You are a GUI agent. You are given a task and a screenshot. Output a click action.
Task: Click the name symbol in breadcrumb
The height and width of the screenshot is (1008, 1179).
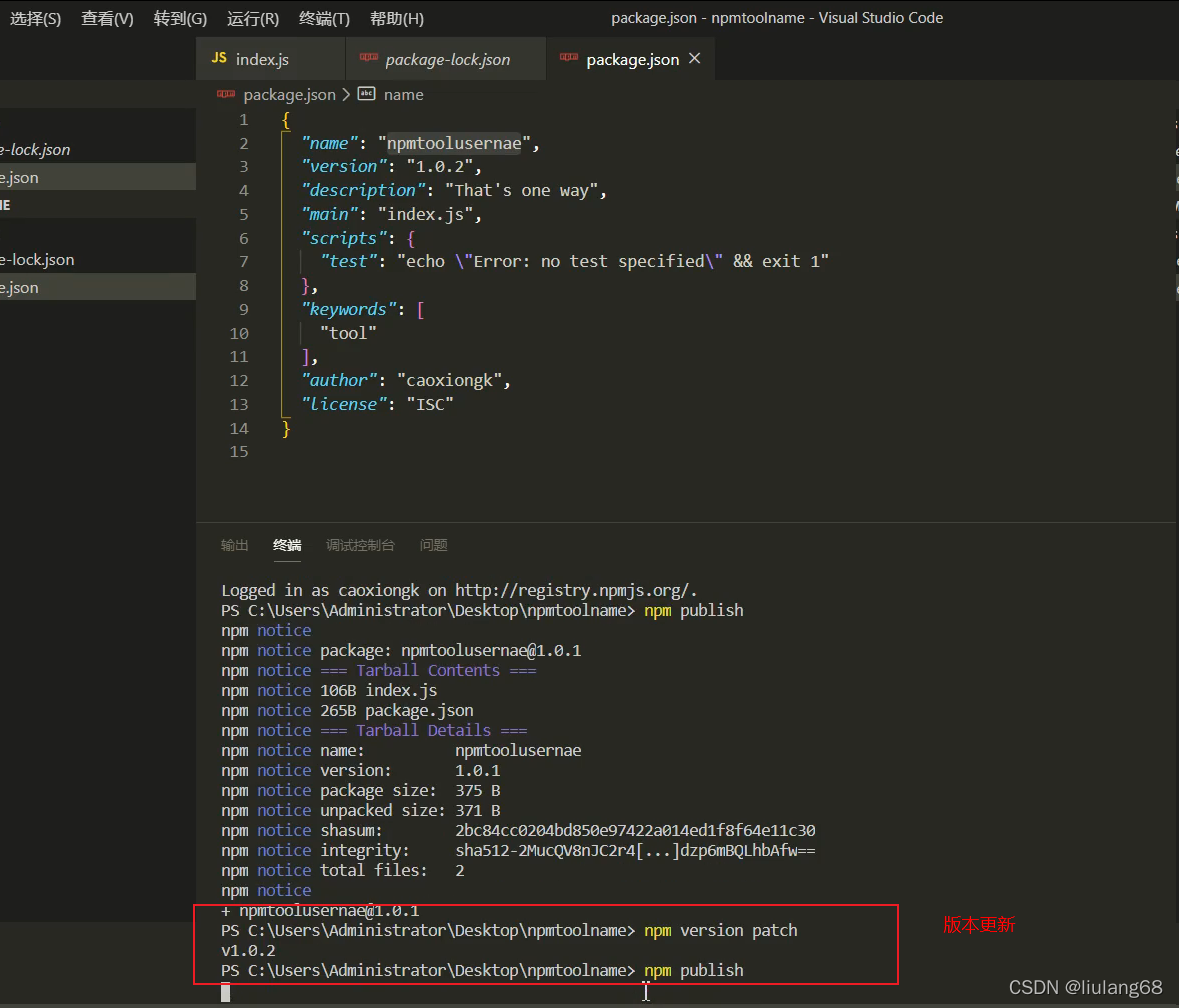[x=404, y=95]
